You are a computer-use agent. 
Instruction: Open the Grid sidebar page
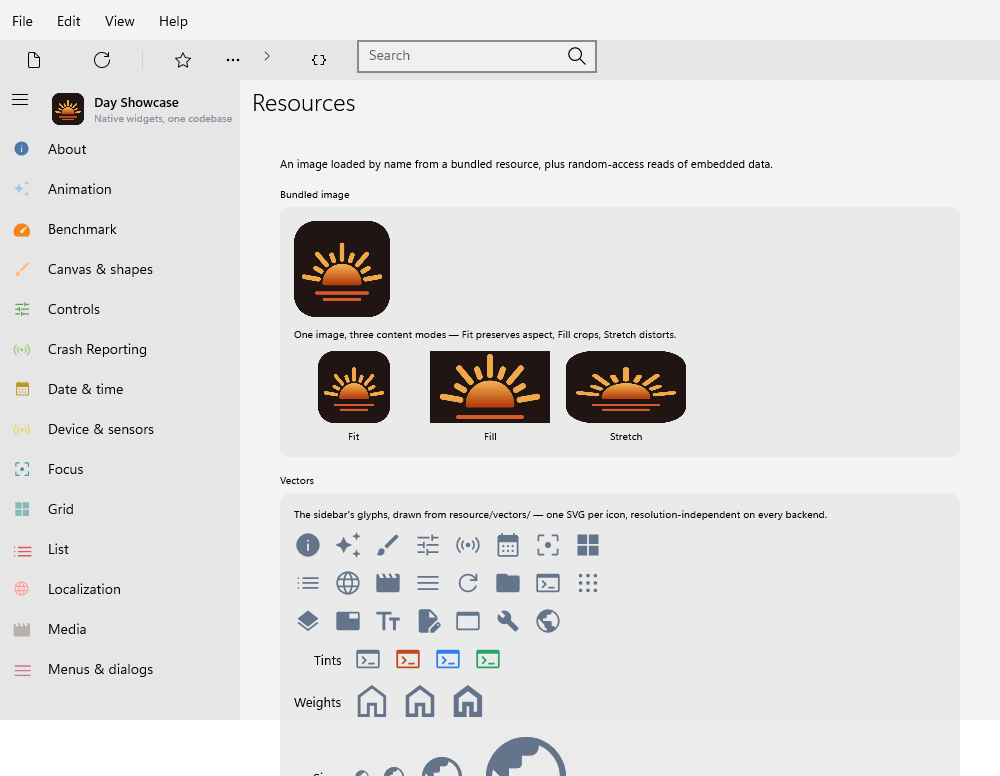pyautogui.click(x=120, y=509)
